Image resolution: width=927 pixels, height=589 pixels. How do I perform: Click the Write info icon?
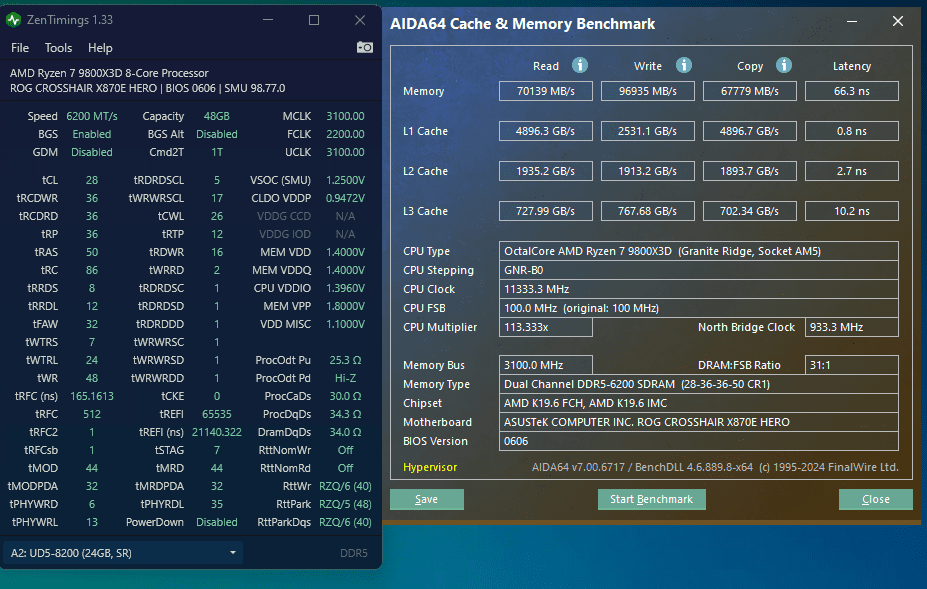(x=684, y=65)
